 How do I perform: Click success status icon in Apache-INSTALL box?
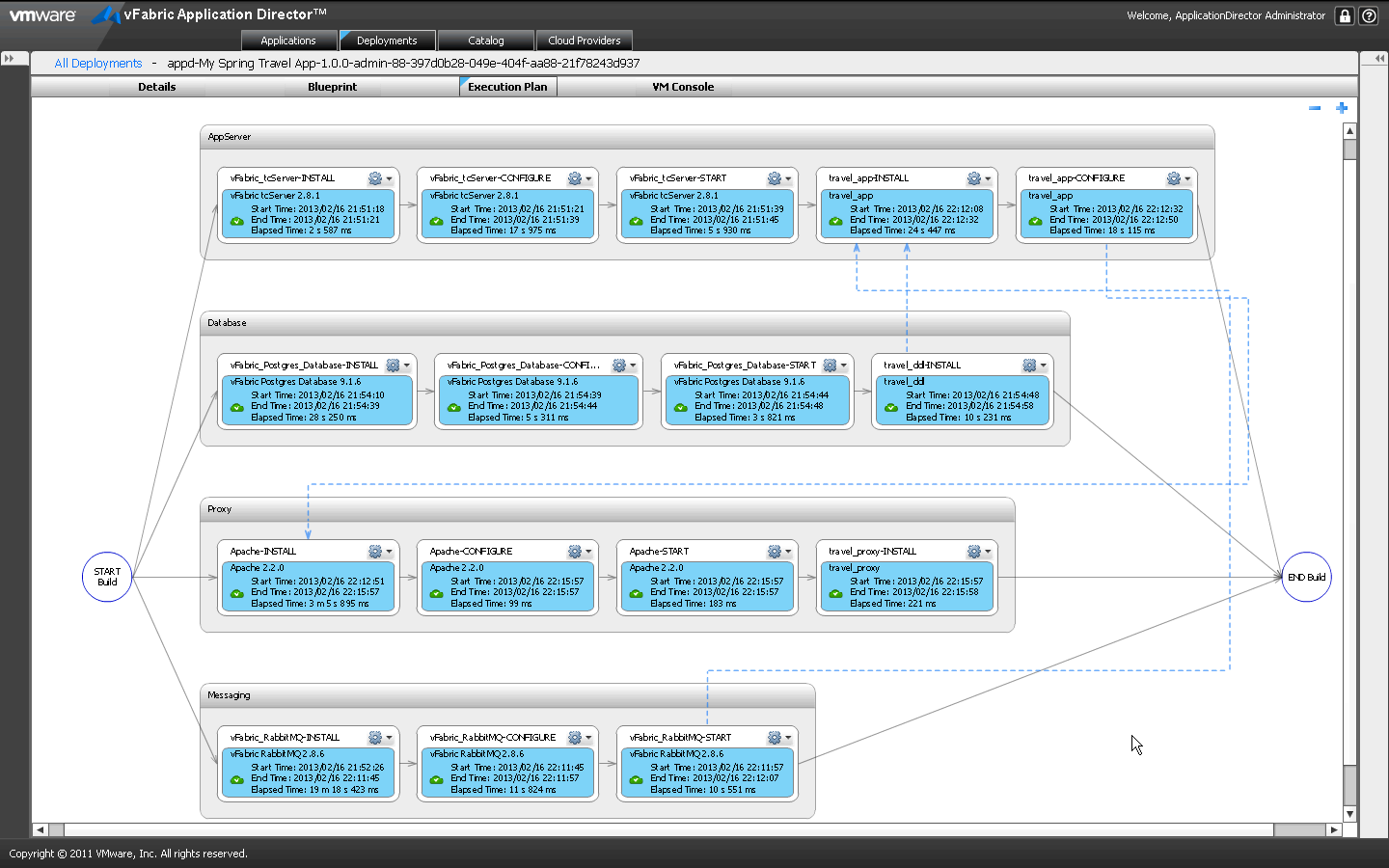pos(236,594)
